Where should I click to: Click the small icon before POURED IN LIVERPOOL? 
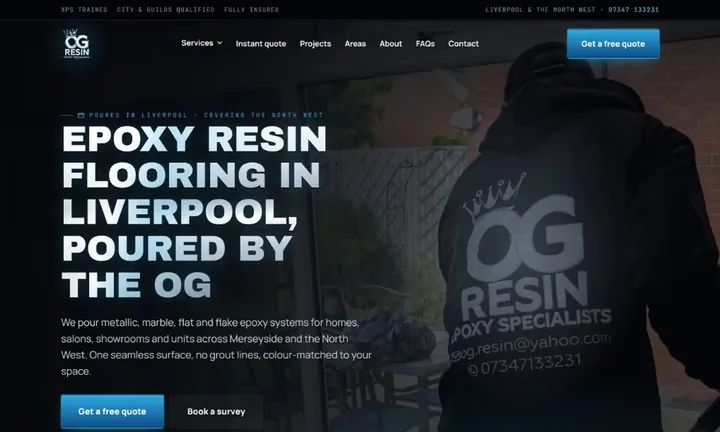click(81, 115)
